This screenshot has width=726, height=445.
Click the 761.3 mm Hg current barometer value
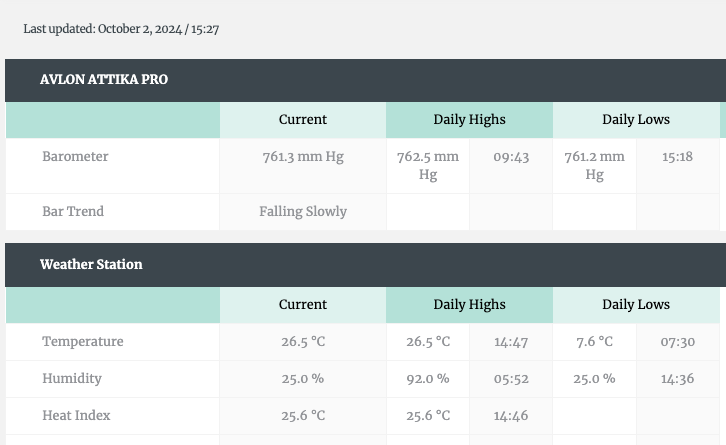click(303, 157)
